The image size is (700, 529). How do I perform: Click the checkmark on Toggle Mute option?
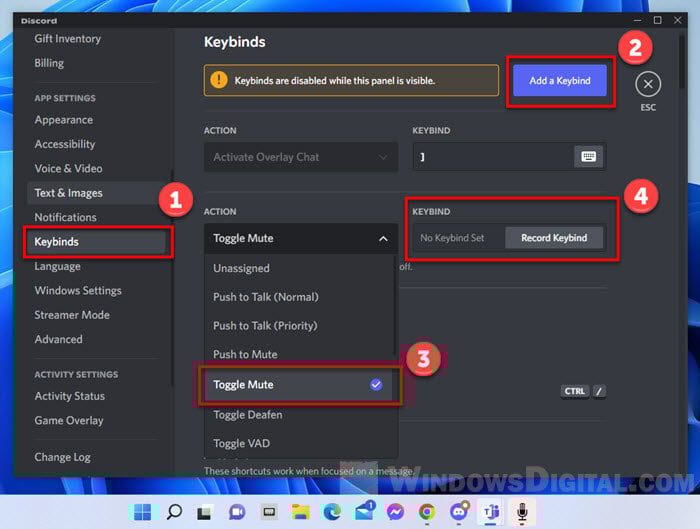click(x=376, y=384)
